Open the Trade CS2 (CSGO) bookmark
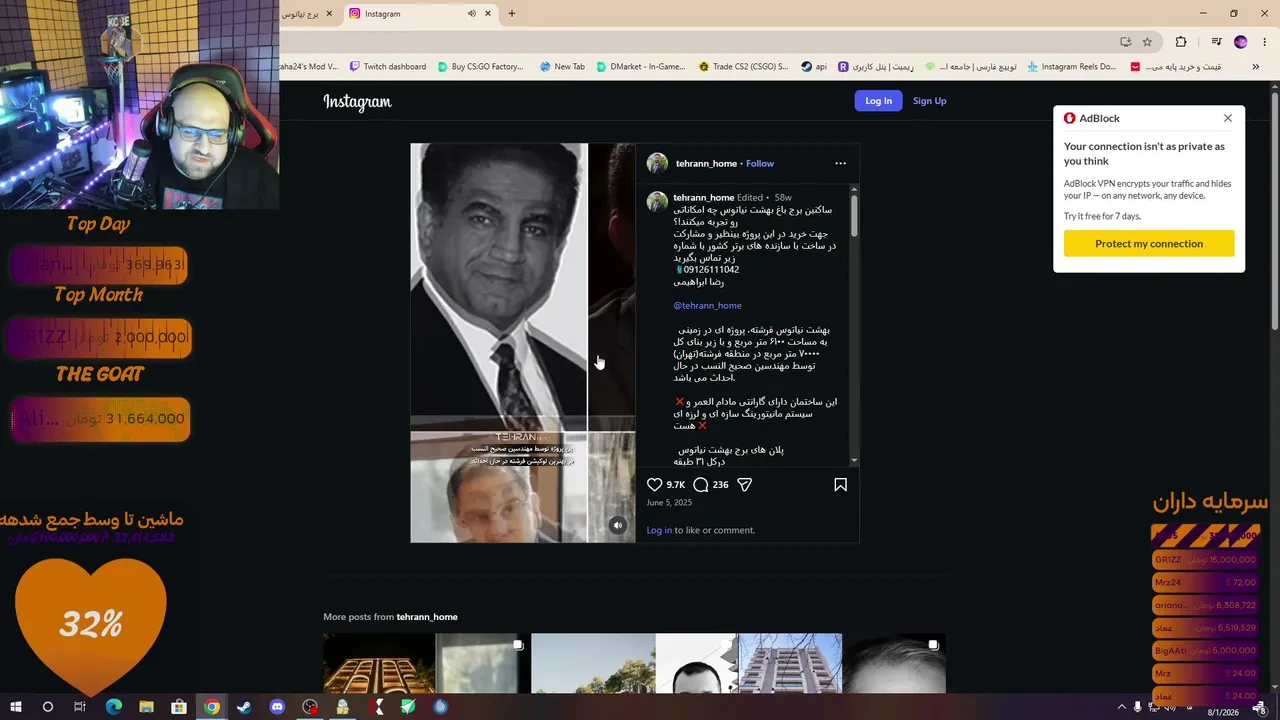This screenshot has height=720, width=1280. pyautogui.click(x=743, y=67)
